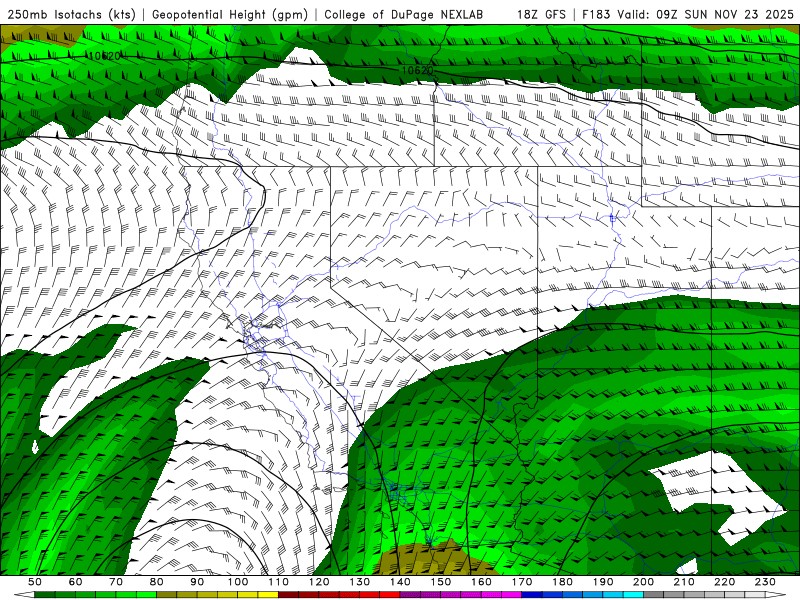Click the 180 knot color bar label
Viewport: 800px width, 600px height.
pyautogui.click(x=562, y=582)
